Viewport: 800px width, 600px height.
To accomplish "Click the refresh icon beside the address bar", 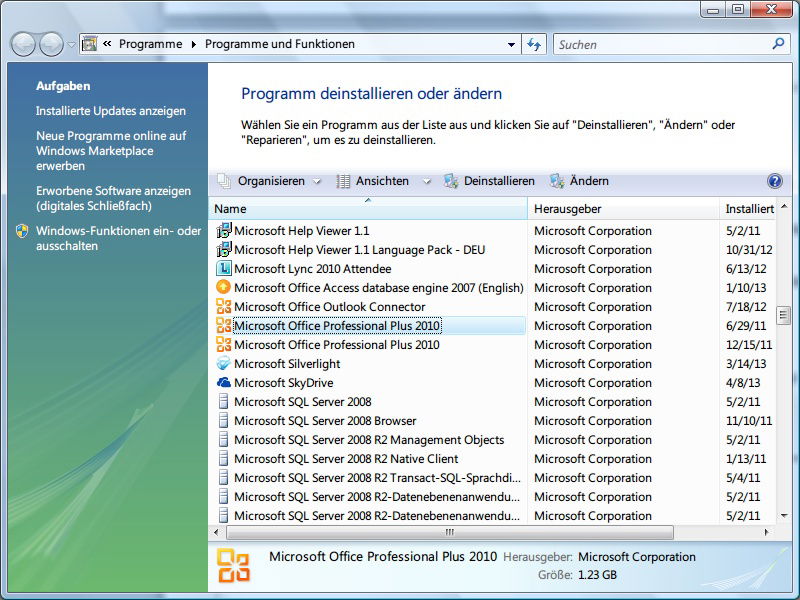I will [534, 44].
